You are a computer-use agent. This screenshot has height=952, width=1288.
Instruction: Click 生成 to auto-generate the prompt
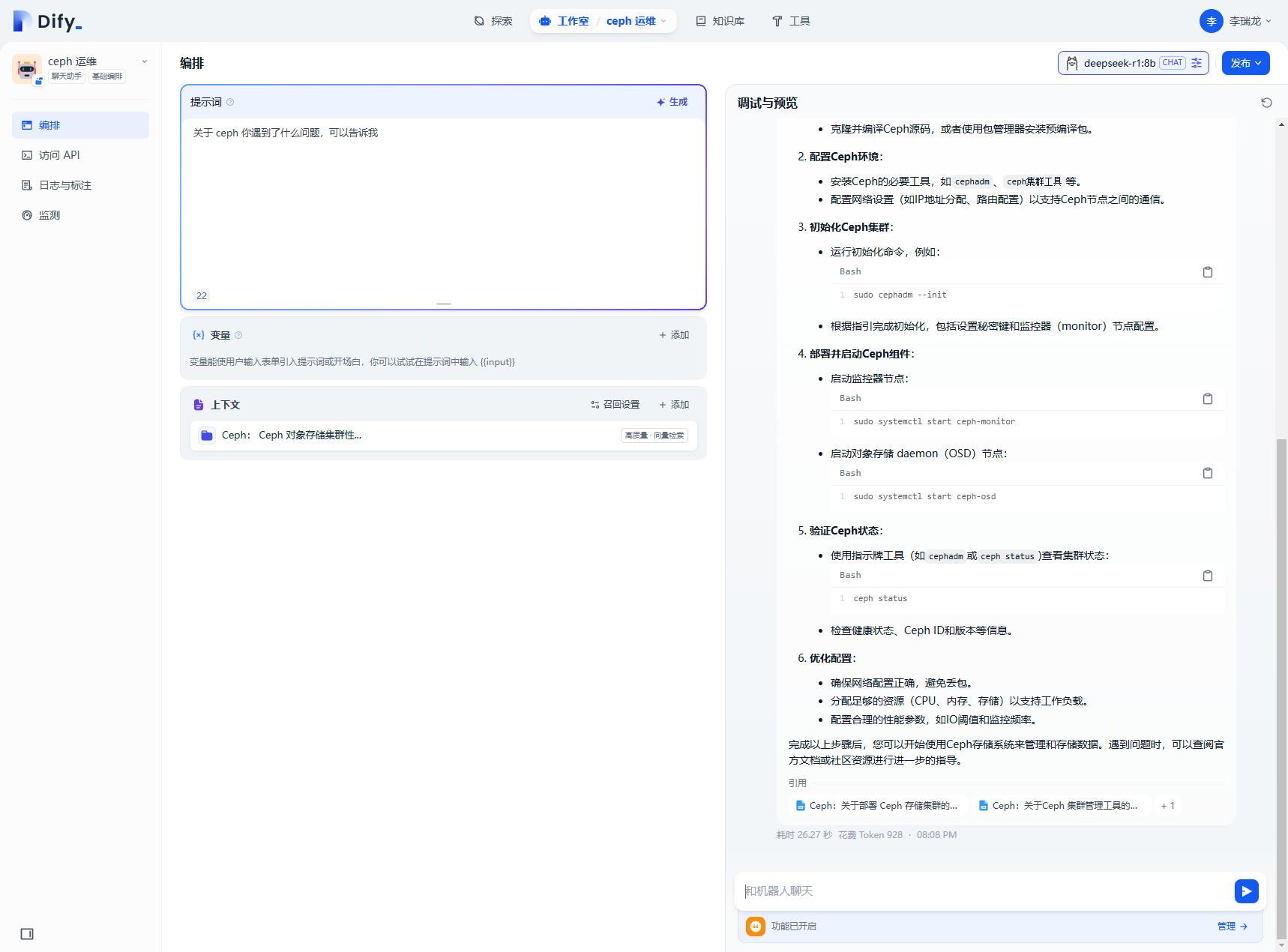click(672, 102)
